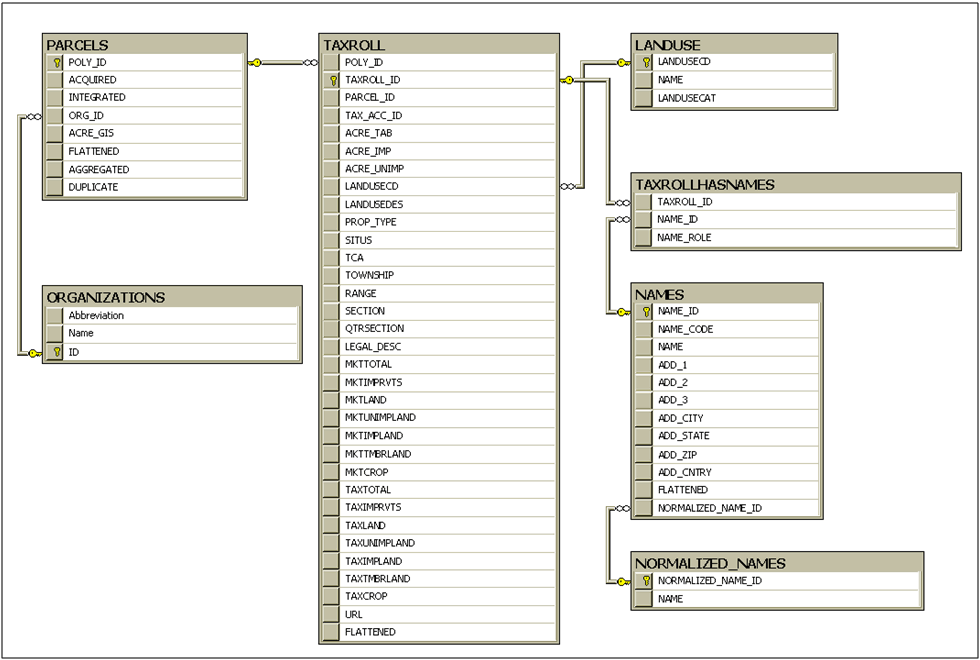
Task: Select the NAMES table title bar
Action: click(x=727, y=294)
